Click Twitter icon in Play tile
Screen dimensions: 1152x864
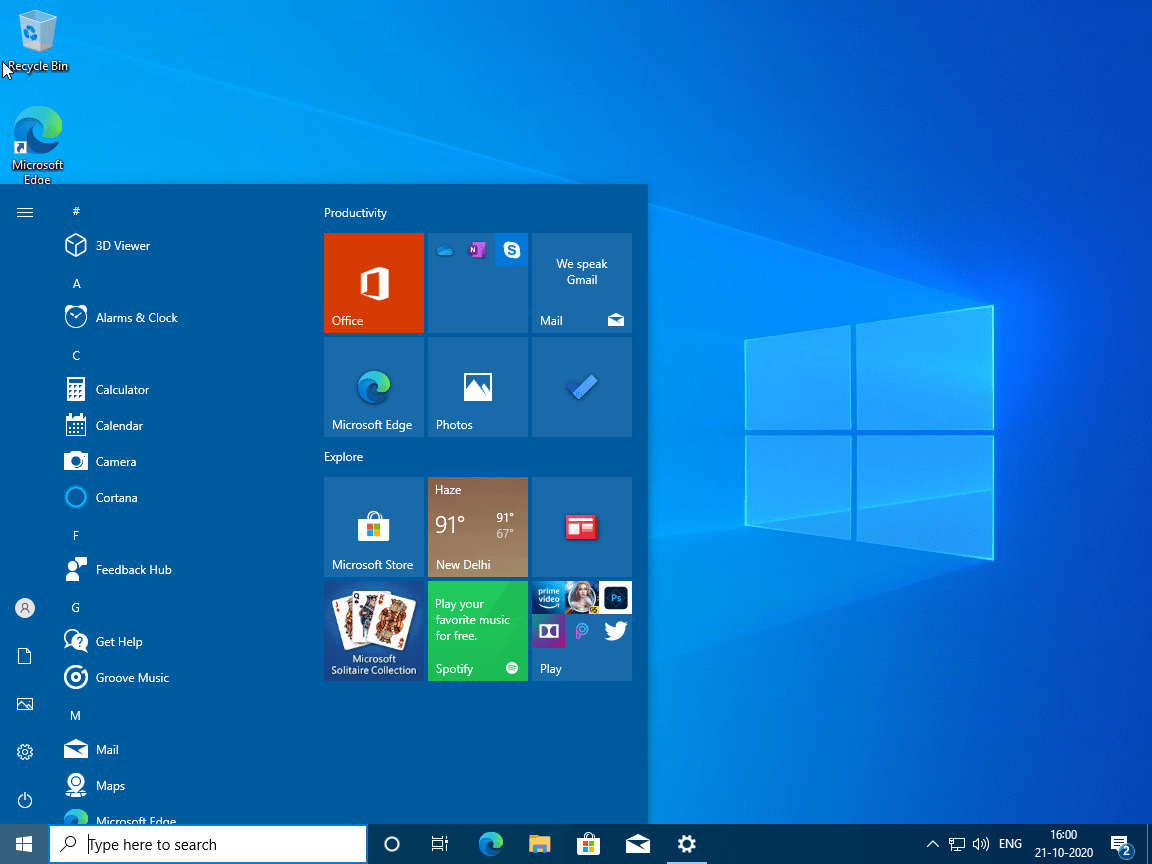click(x=616, y=631)
